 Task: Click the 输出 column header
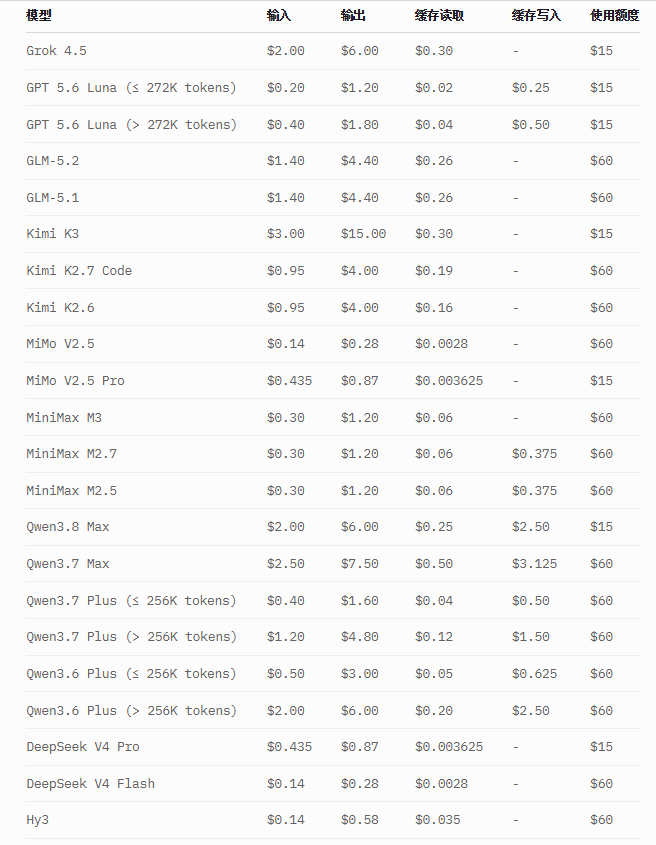coord(353,16)
